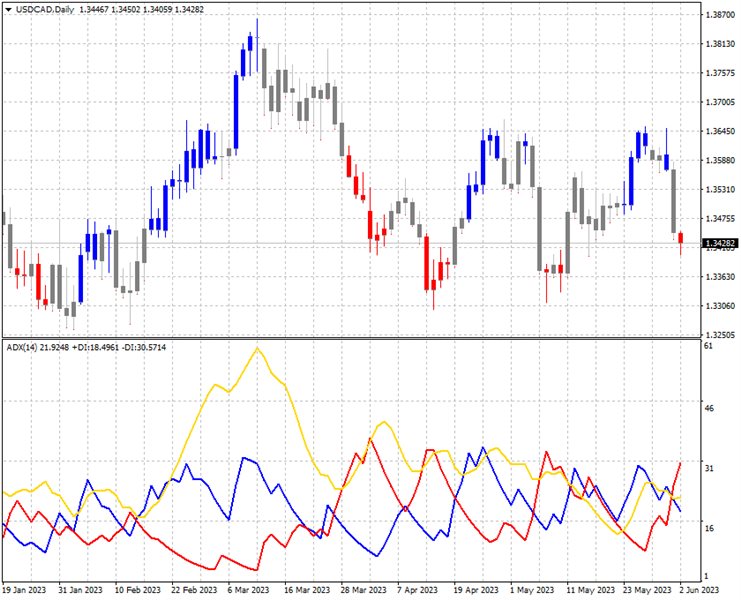Click the 1.35310 price scale label
Viewport: 741px width, 600px height.
720,189
